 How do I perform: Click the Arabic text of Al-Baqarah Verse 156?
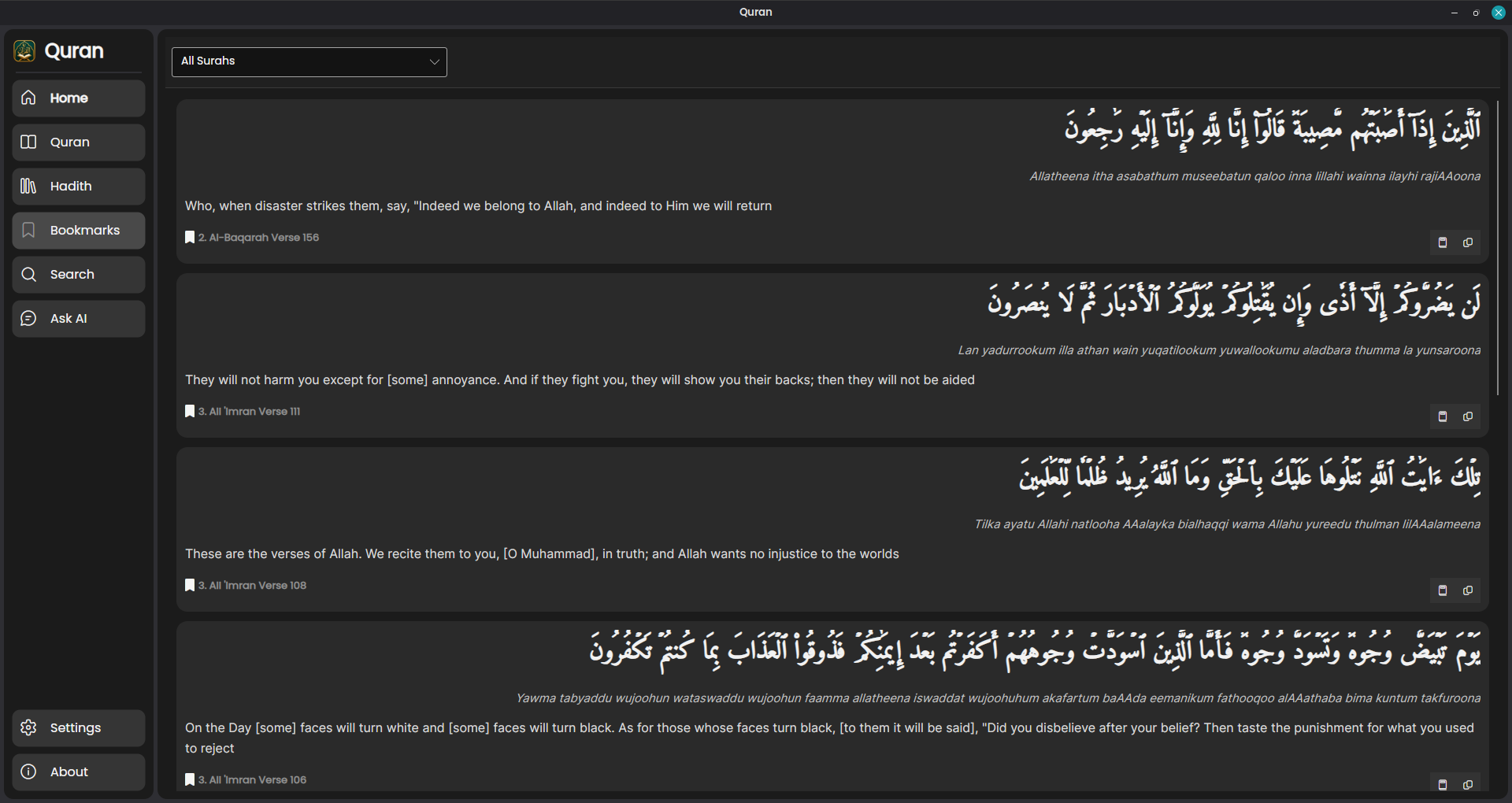pos(1273,128)
